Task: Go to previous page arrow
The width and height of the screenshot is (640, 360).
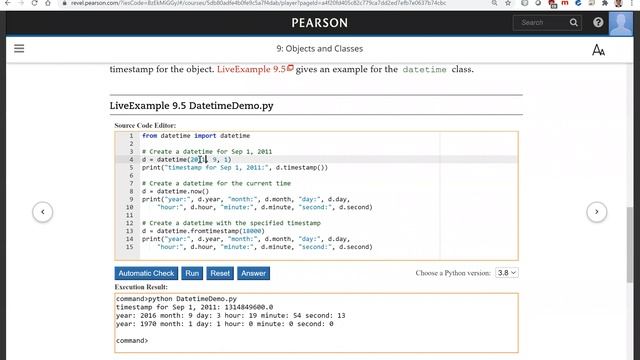Action: coord(43,212)
